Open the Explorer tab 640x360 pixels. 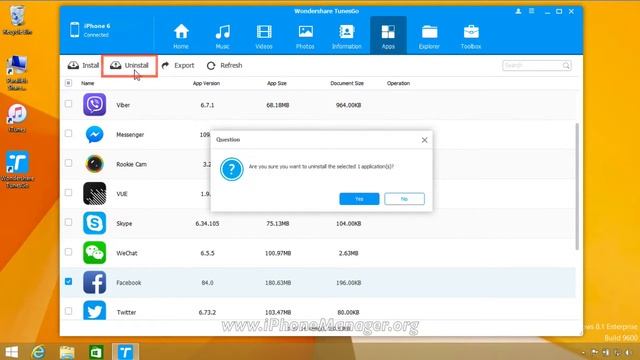tap(429, 36)
